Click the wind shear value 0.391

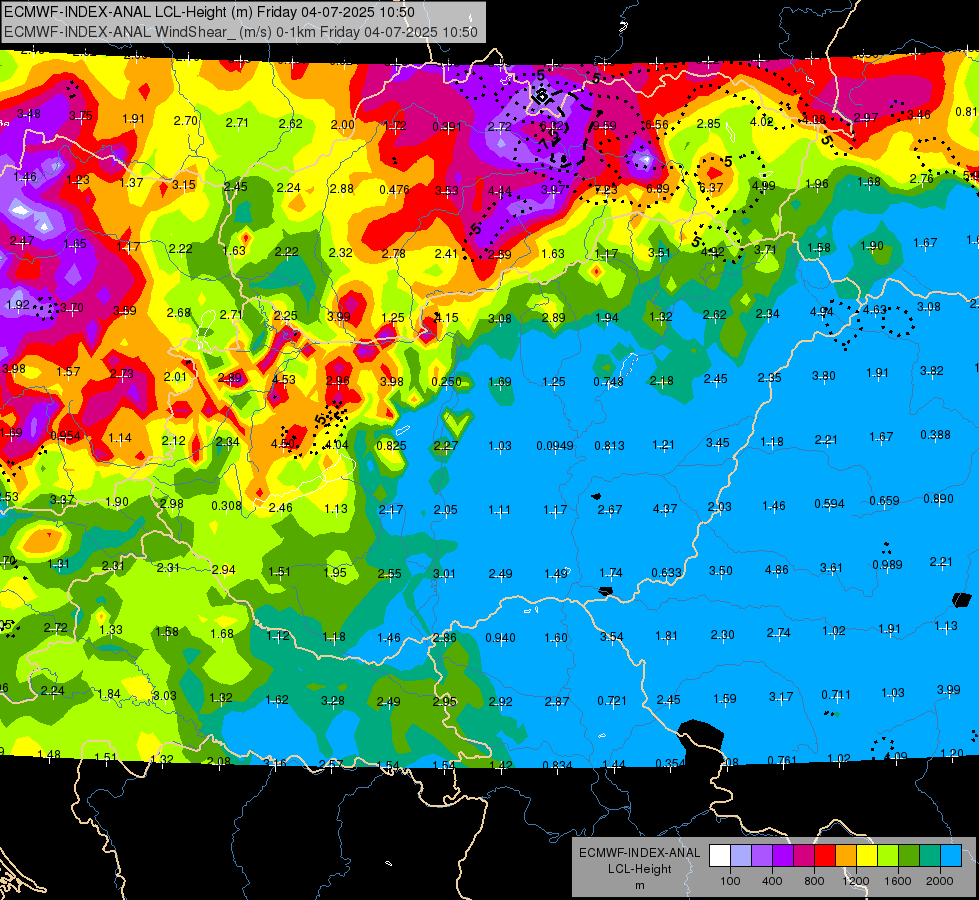pos(447,127)
